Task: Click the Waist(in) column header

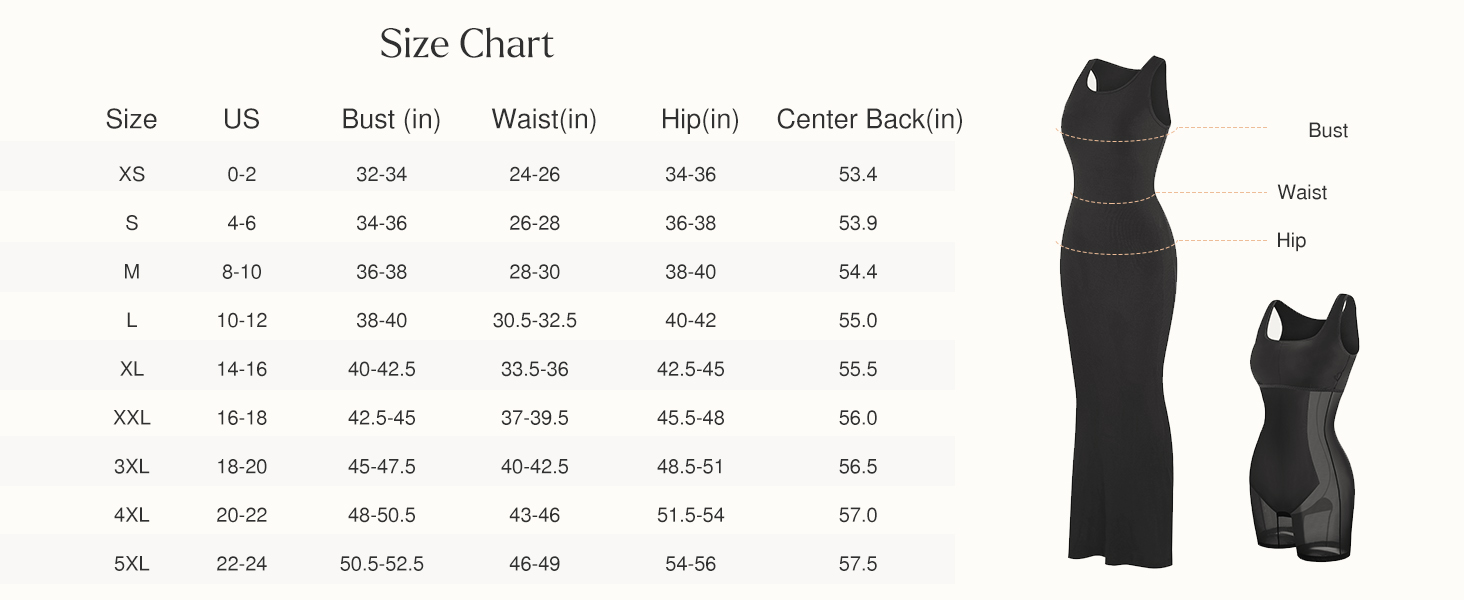Action: pos(543,120)
